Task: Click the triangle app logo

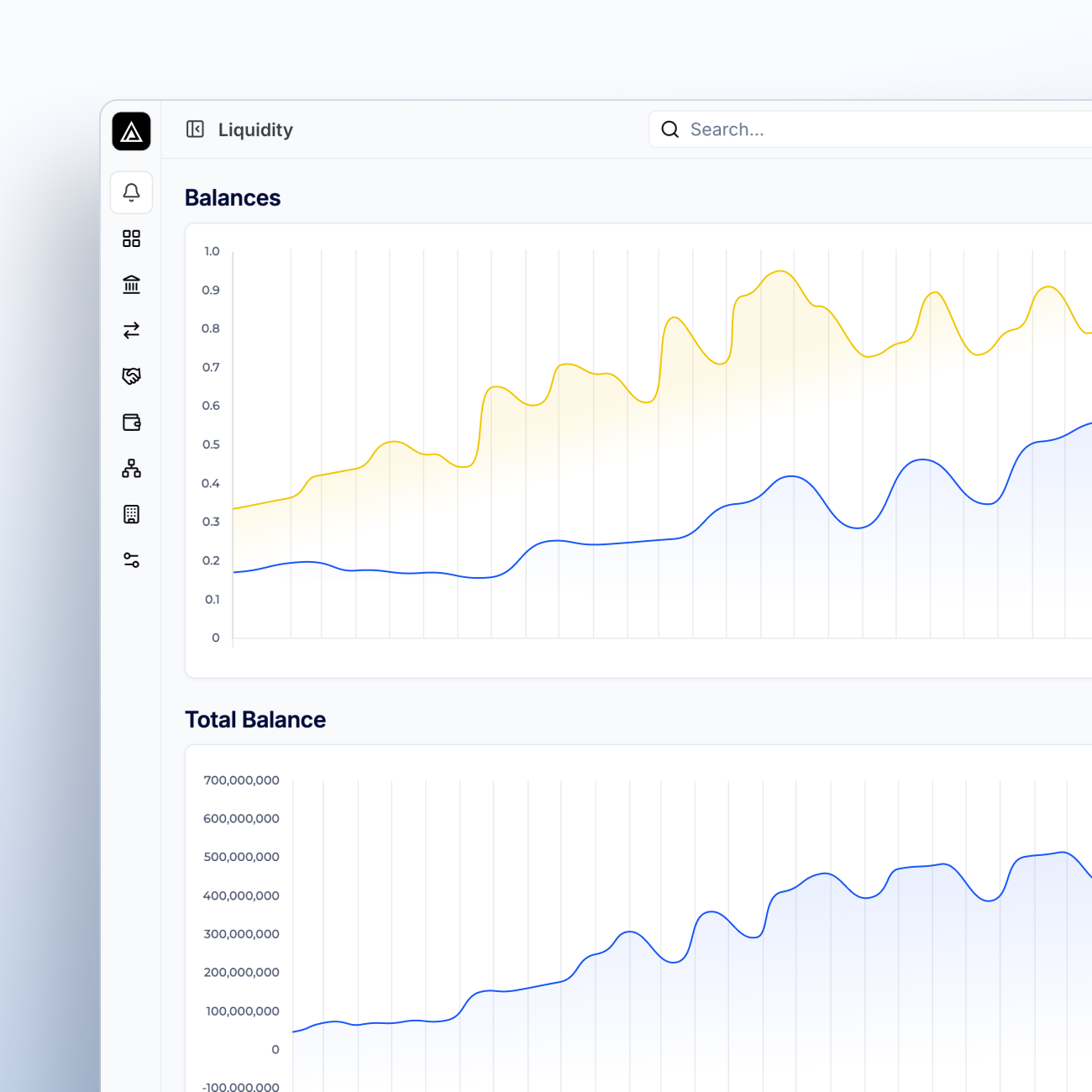Action: click(x=131, y=132)
